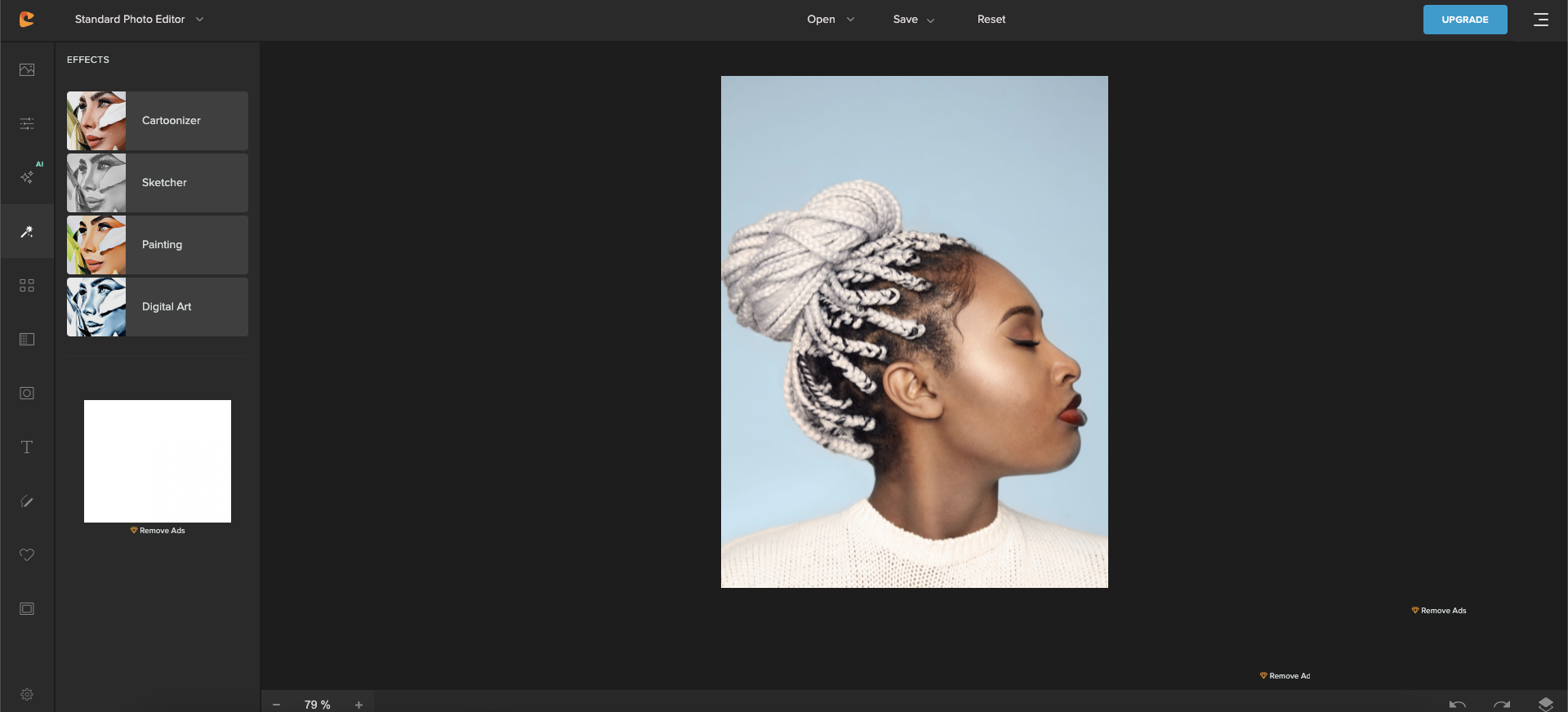
Task: Open the AI tools sparkle icon
Action: pyautogui.click(x=27, y=177)
